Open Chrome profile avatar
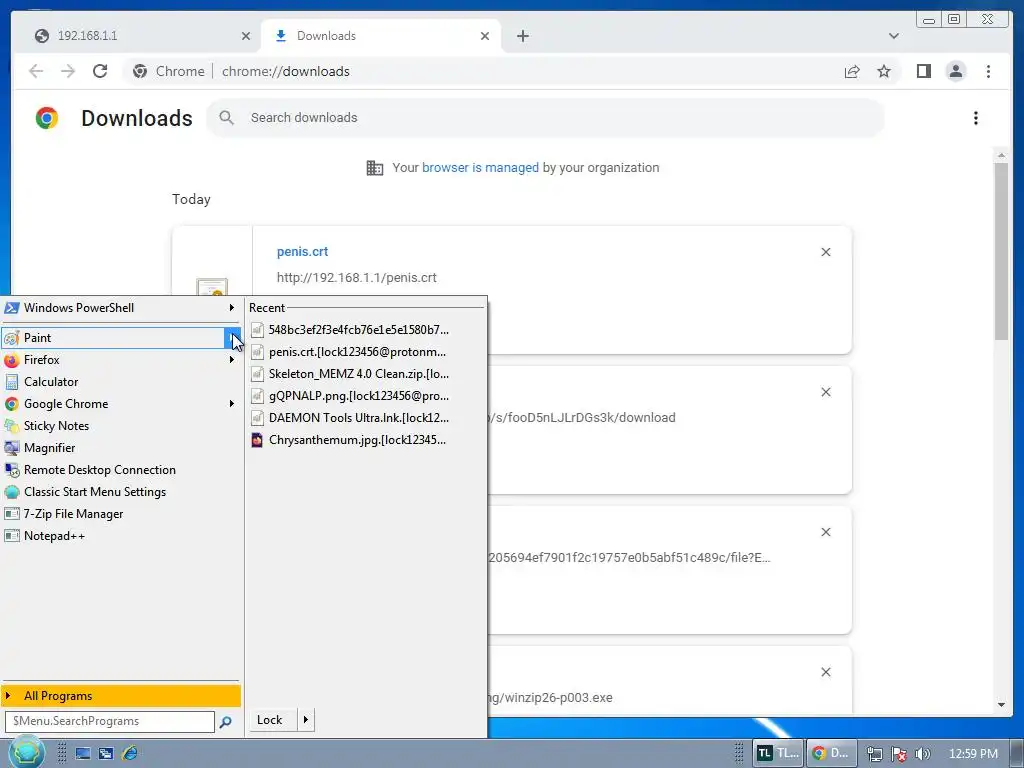Screen dimensions: 1024x768 [x=955, y=71]
